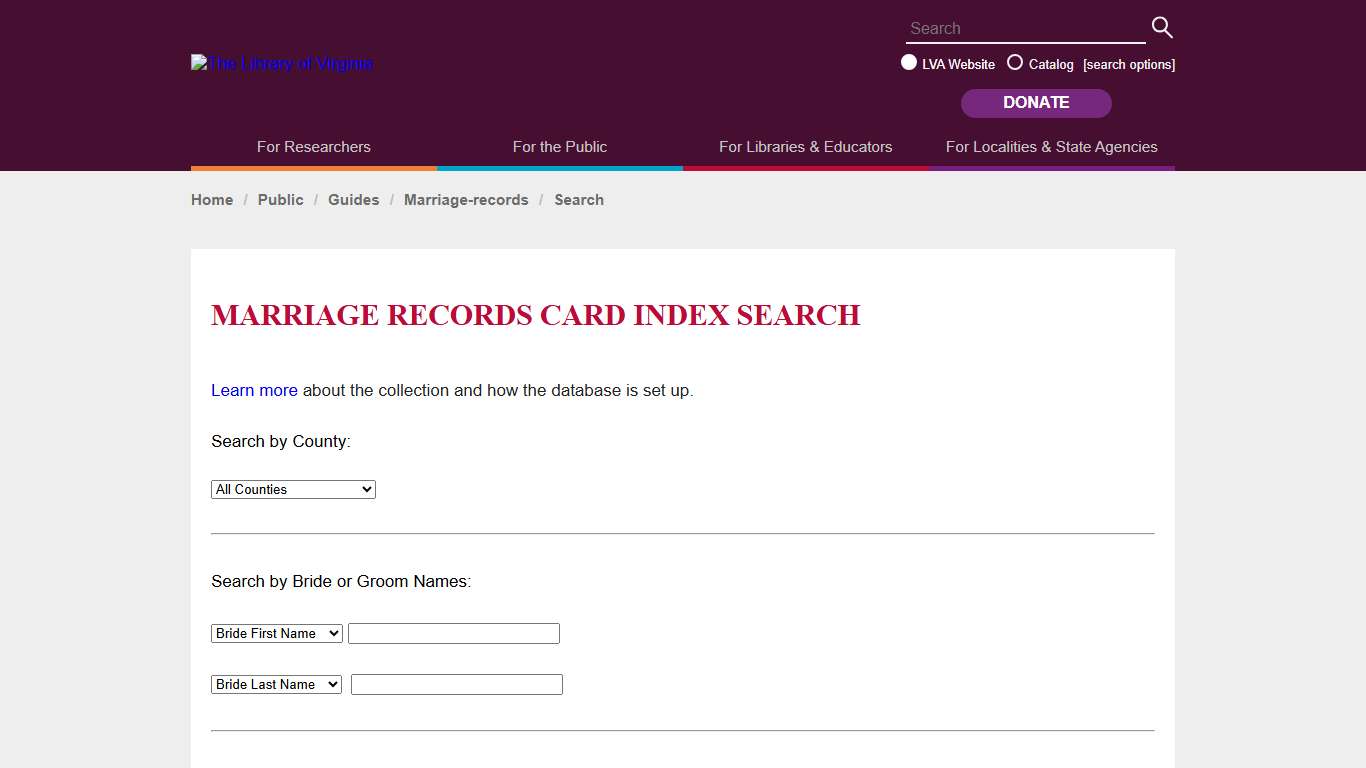Image resolution: width=1366 pixels, height=768 pixels.
Task: Open the For Researchers menu
Action: pos(313,146)
